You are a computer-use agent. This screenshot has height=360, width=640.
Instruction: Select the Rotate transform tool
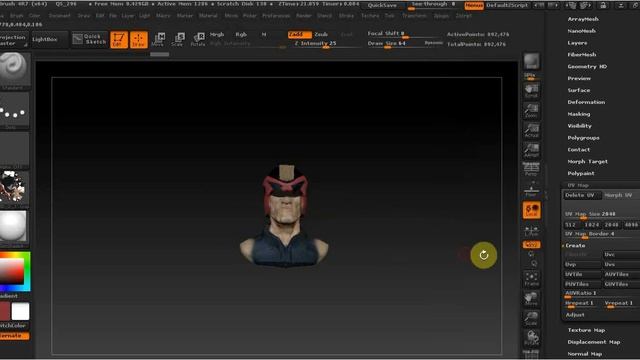click(x=198, y=39)
